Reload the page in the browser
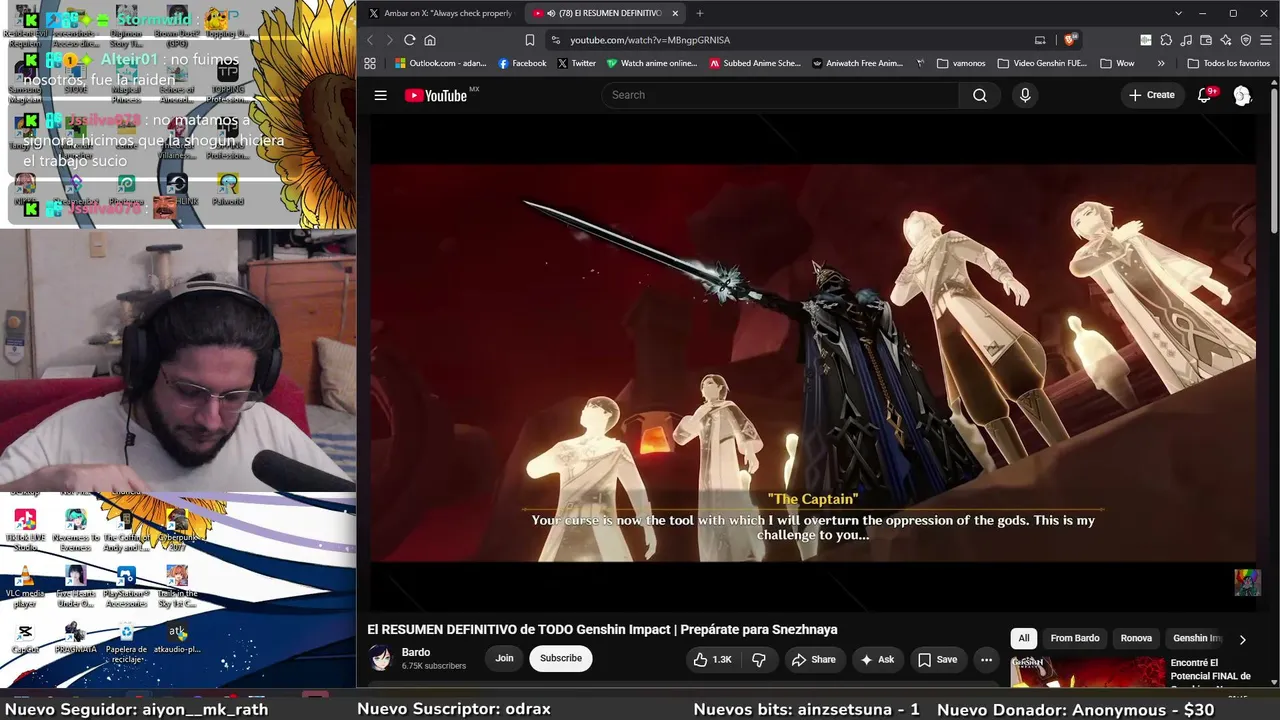Viewport: 1280px width, 720px height. click(x=410, y=40)
